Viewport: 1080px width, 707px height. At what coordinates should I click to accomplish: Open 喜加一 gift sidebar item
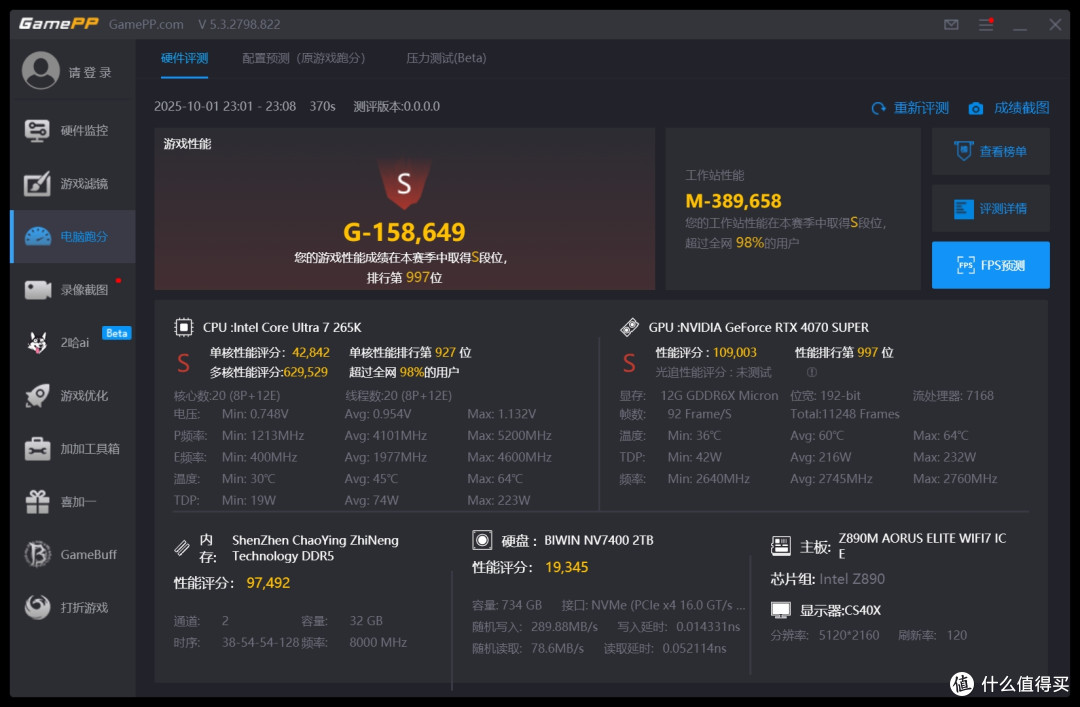tap(73, 502)
